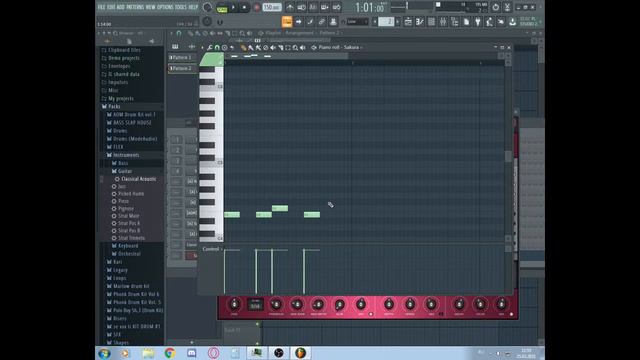This screenshot has width=640, height=360.
Task: Select Pattern 2 in the picker
Action: coord(182,68)
